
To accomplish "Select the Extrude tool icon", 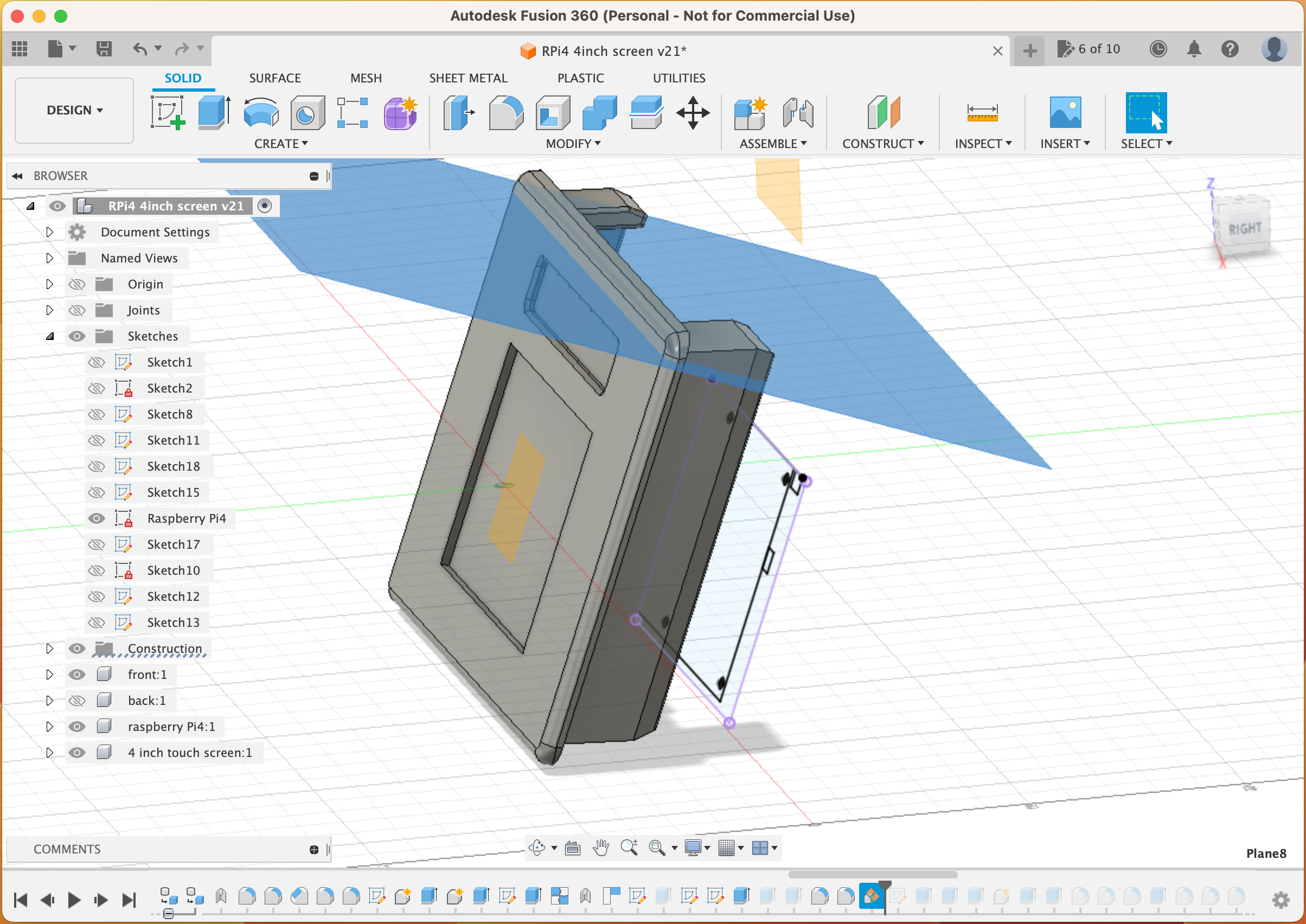I will 215,112.
